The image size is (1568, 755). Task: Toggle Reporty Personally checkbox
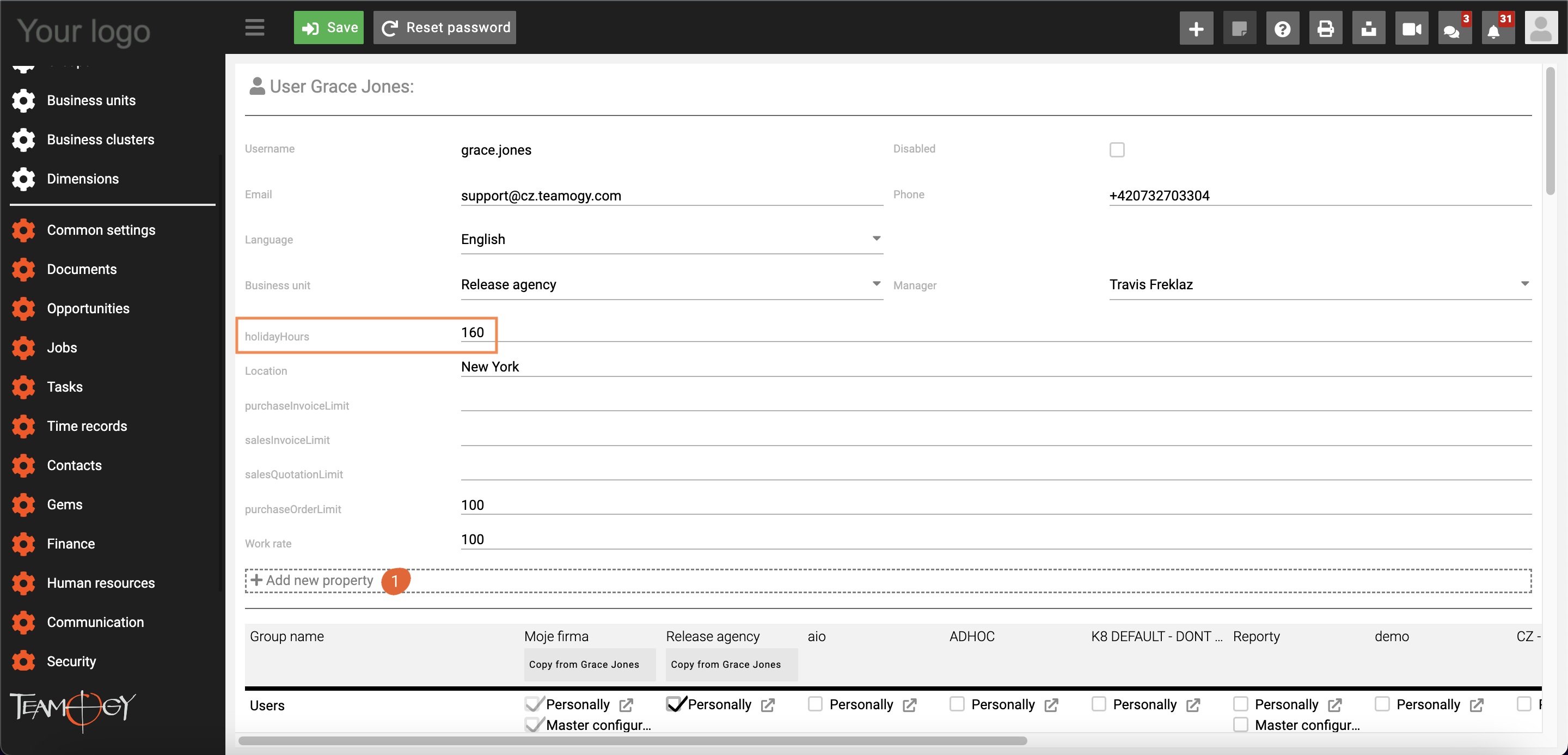coord(1241,704)
